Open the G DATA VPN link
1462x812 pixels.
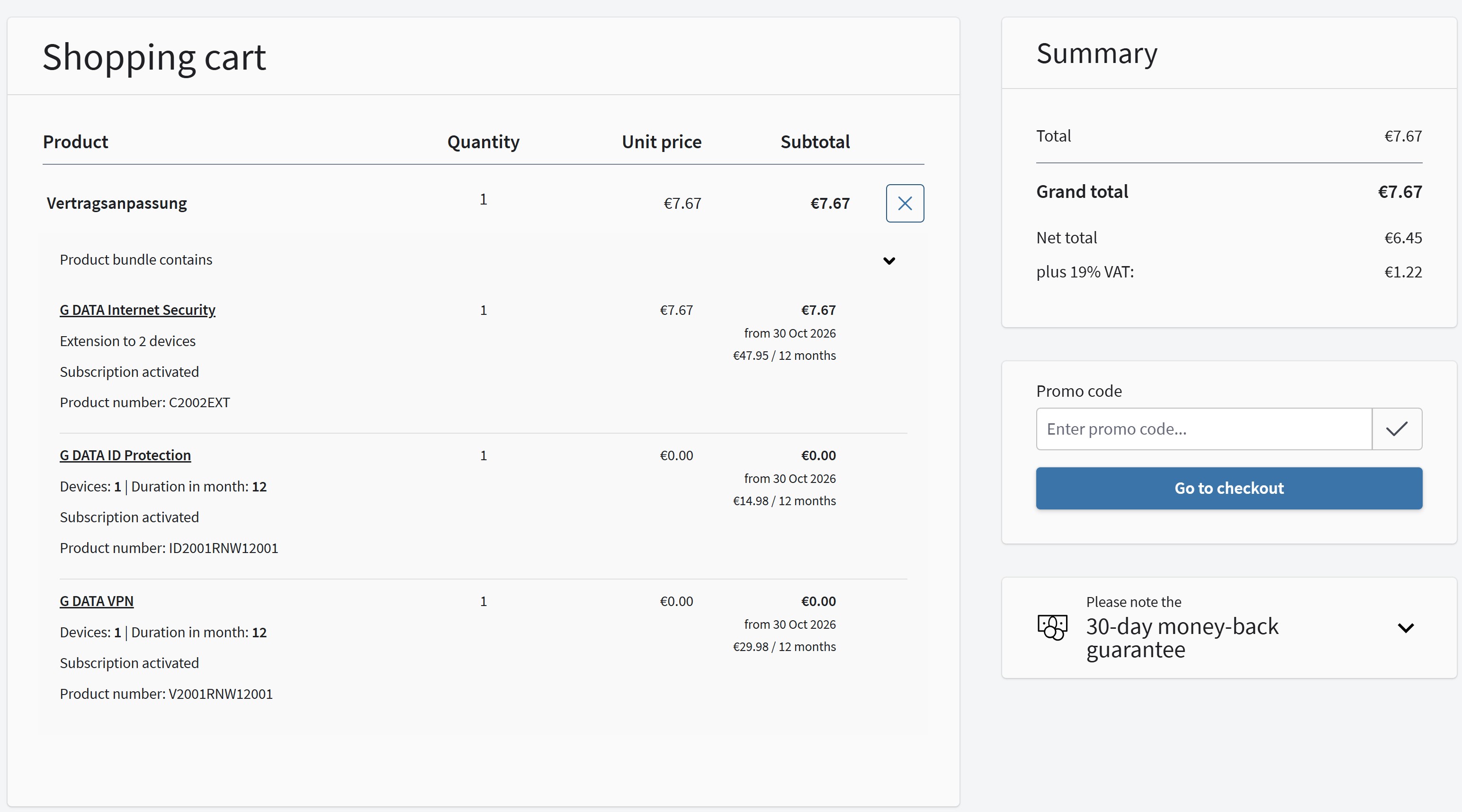point(97,601)
